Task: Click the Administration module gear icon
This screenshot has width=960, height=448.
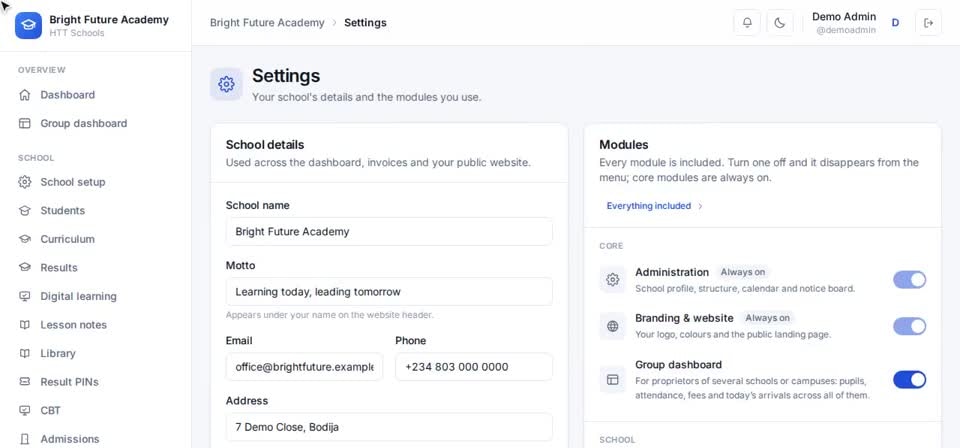Action: click(x=612, y=280)
